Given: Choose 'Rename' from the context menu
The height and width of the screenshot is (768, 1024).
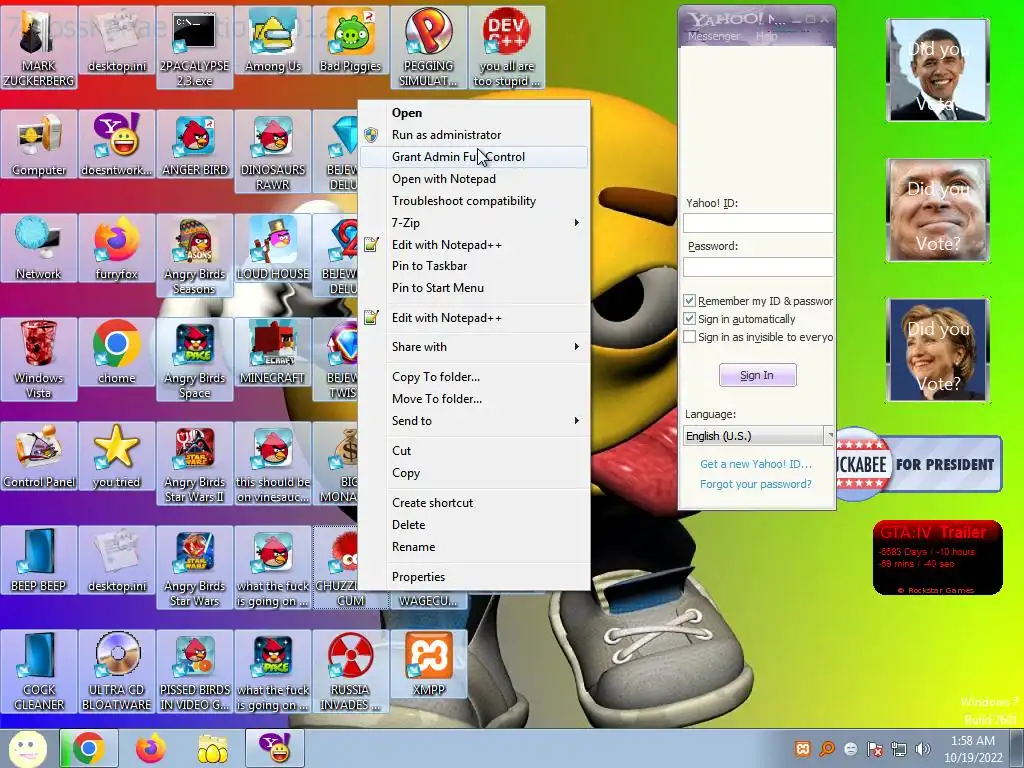Looking at the screenshot, I should pos(474,547).
